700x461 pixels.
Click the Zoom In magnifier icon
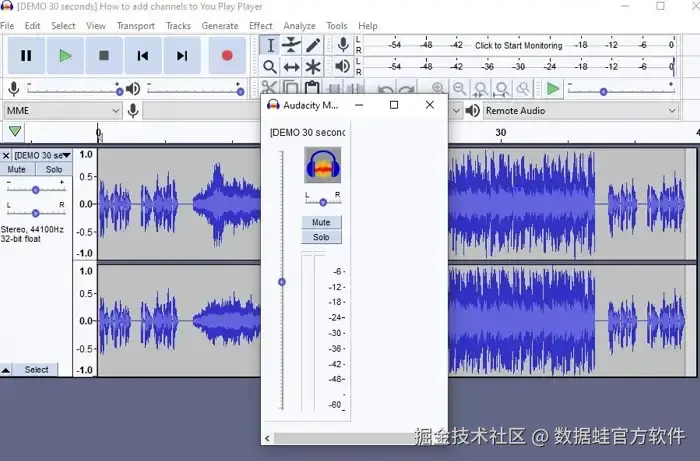(x=438, y=88)
